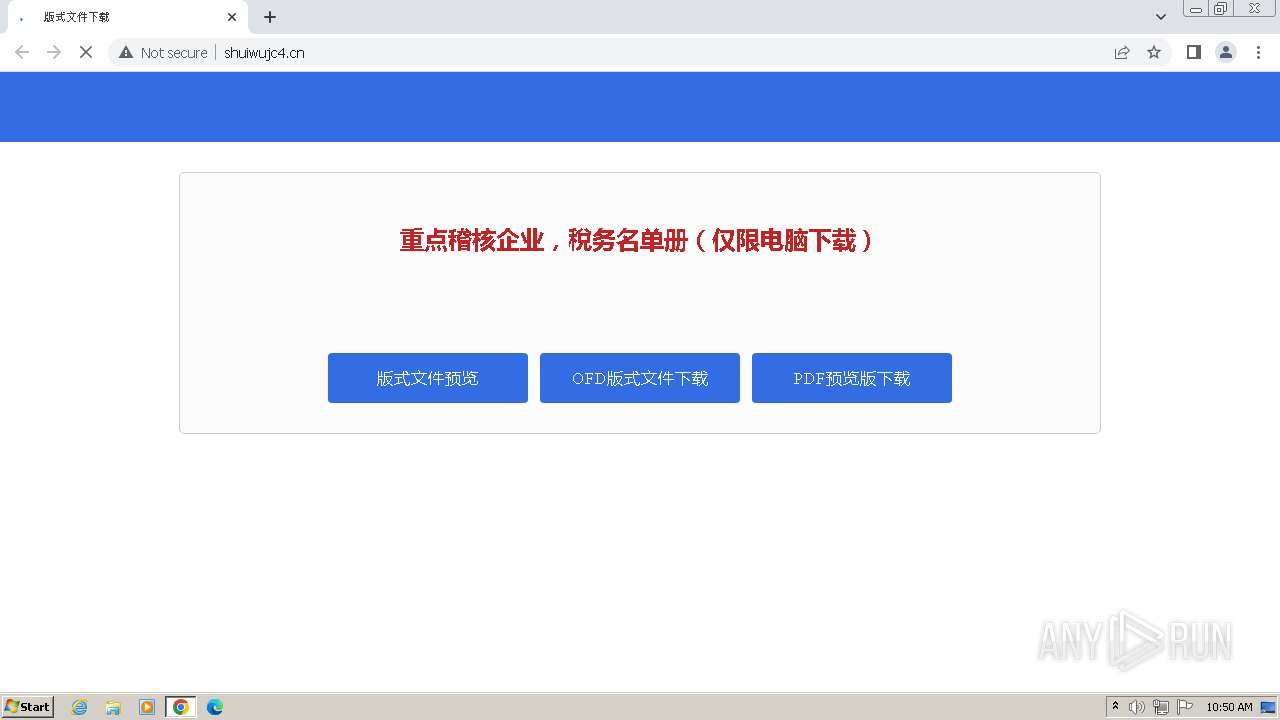
Task: Open the Windows Start menu
Action: point(28,707)
